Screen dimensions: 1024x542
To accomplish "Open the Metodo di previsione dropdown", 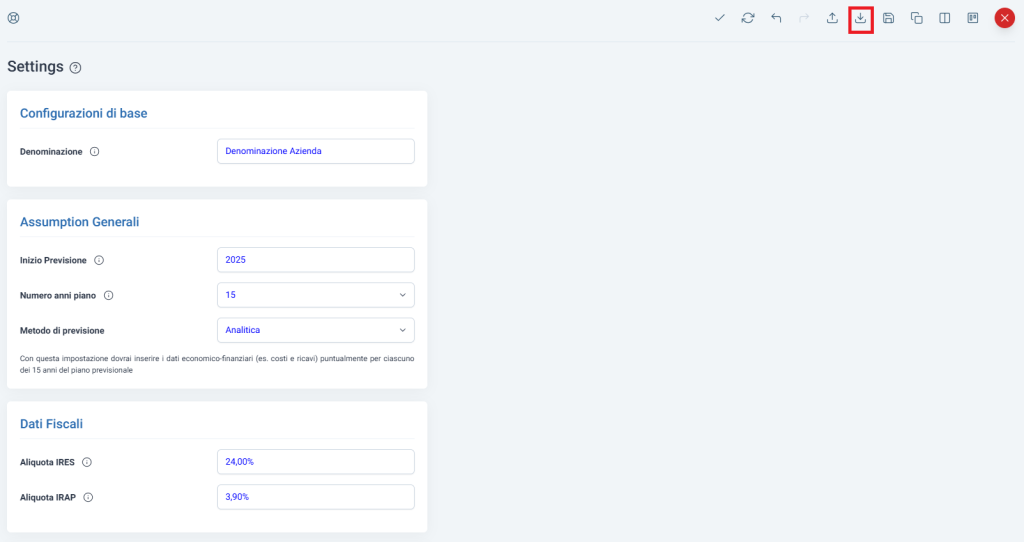I will pos(315,330).
